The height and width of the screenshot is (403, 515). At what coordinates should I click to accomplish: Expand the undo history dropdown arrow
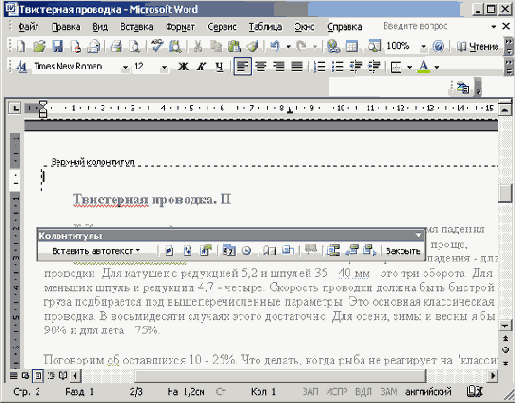click(288, 47)
